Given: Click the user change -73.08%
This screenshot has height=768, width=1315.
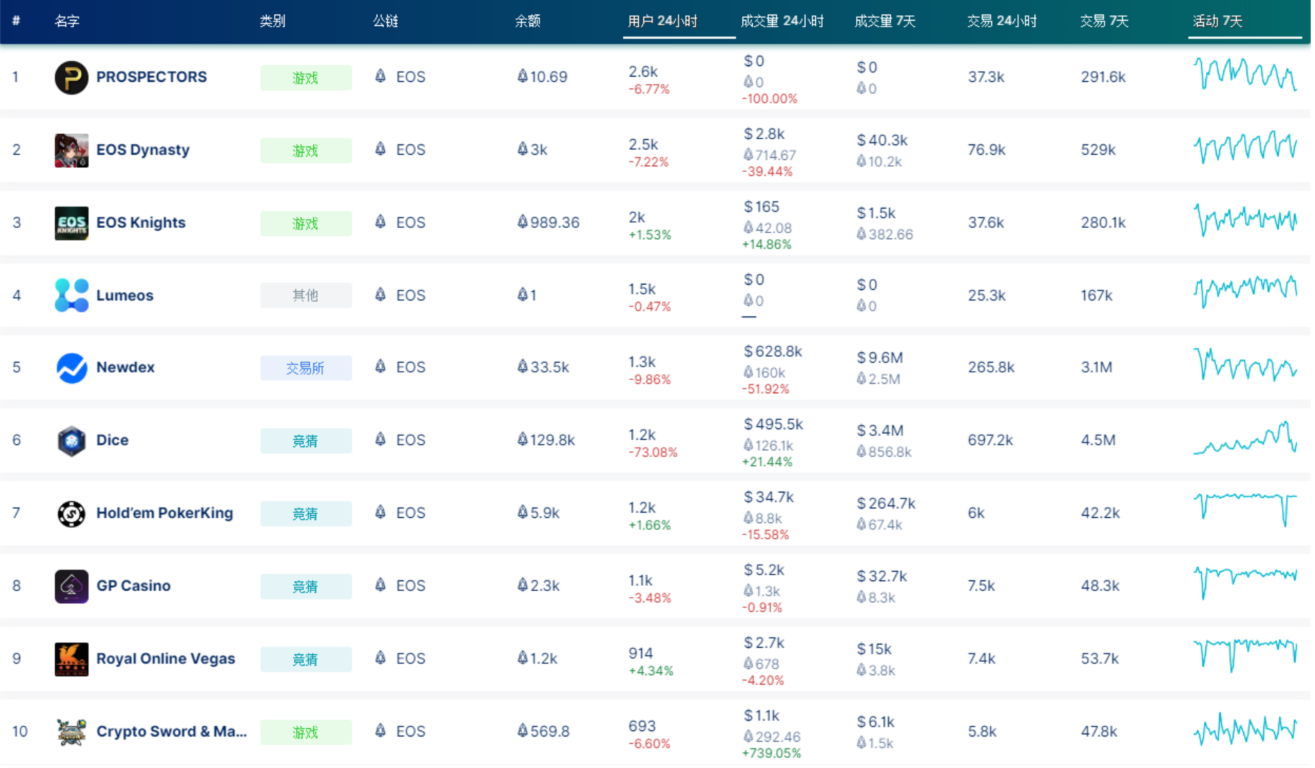Looking at the screenshot, I should [x=653, y=453].
